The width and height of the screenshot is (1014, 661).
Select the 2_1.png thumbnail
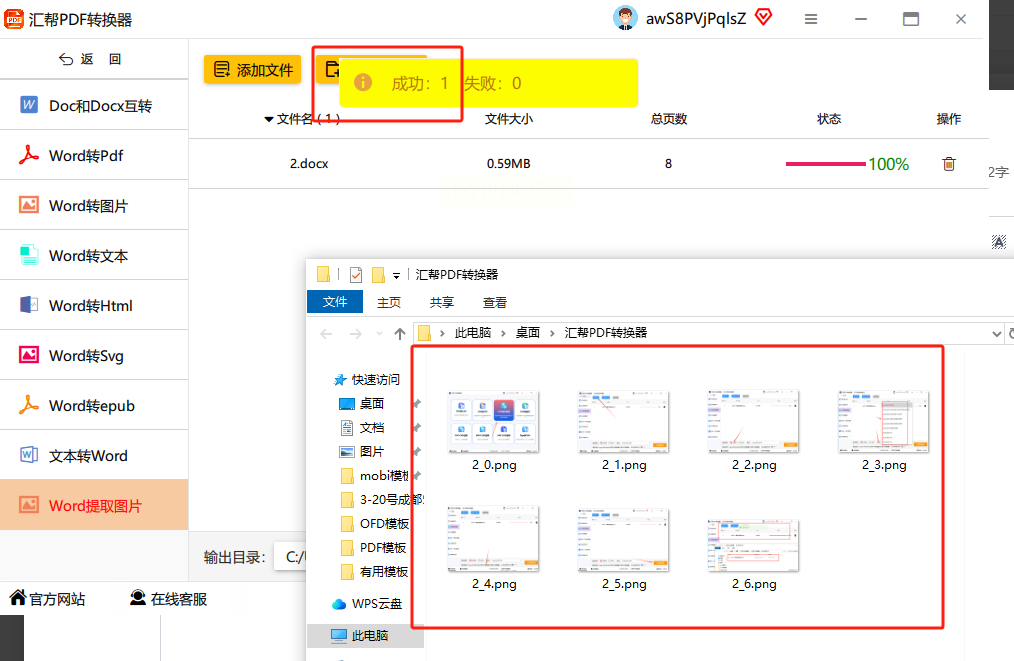pos(623,422)
